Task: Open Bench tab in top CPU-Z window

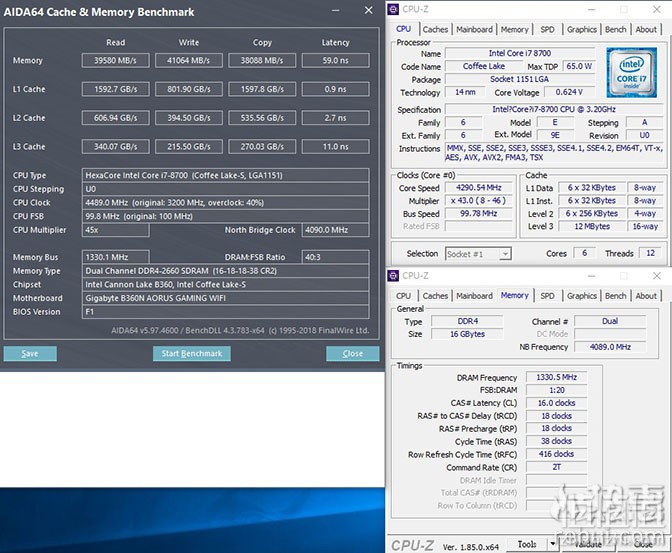Action: (615, 30)
